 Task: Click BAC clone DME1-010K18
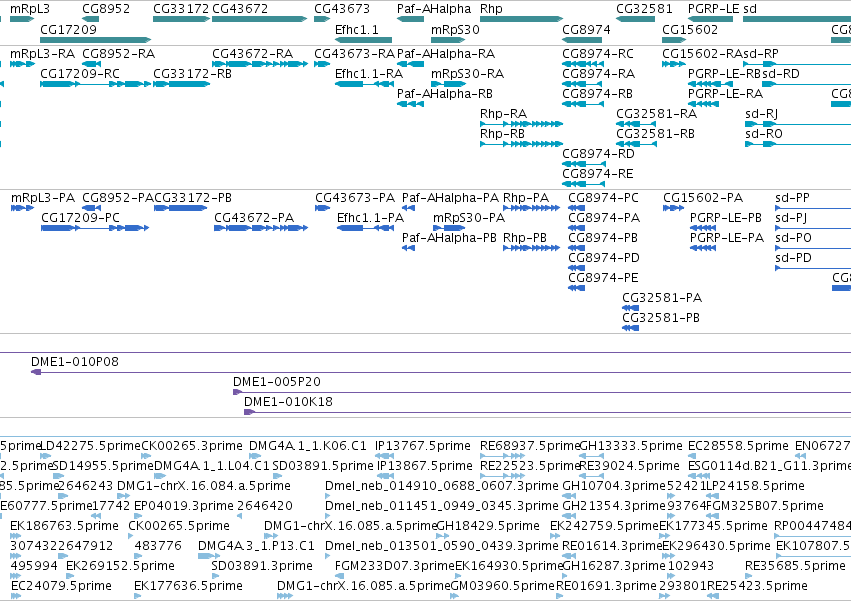[x=288, y=402]
